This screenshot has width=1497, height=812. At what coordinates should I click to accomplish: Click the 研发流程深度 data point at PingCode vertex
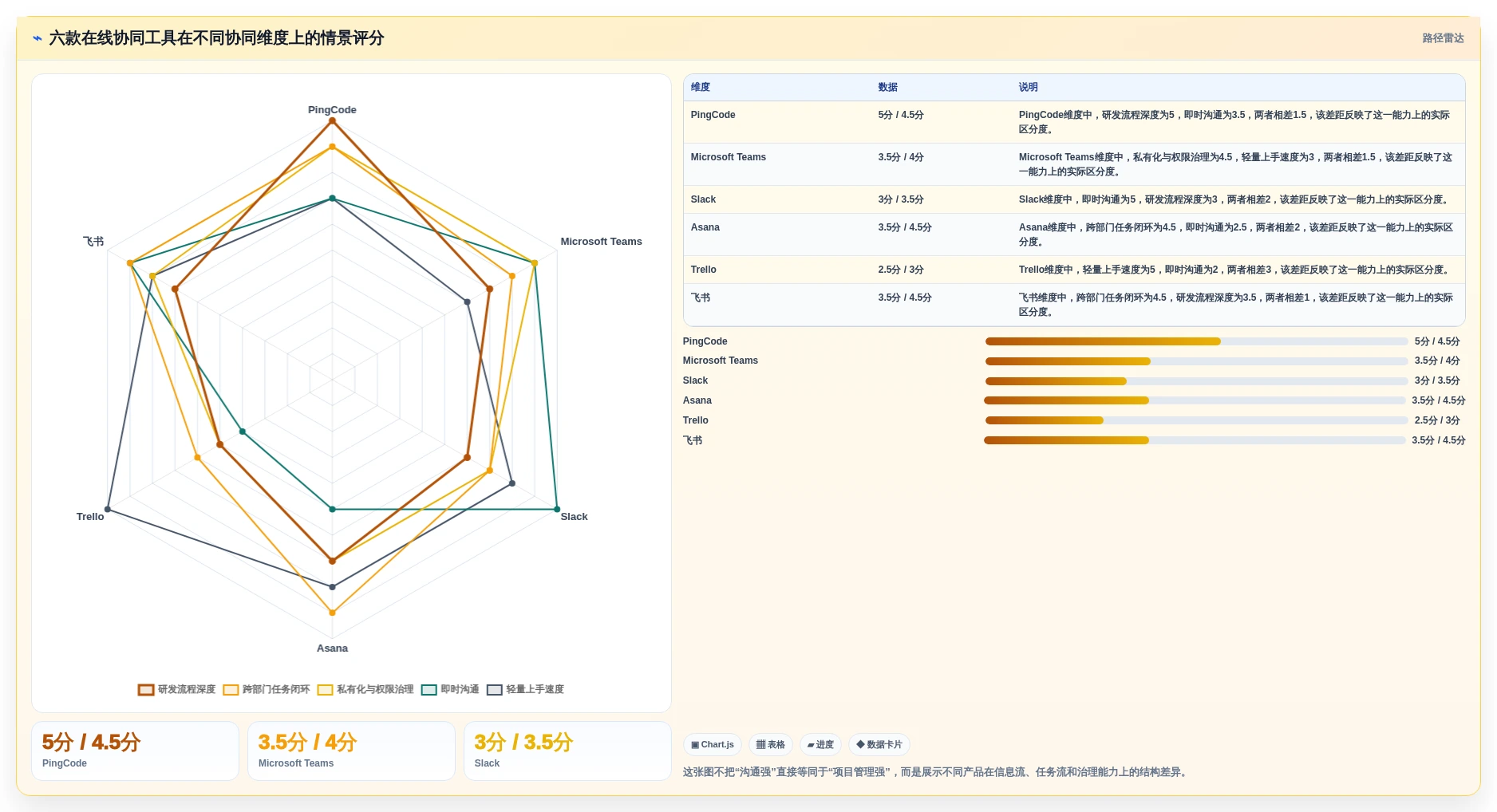pyautogui.click(x=332, y=120)
